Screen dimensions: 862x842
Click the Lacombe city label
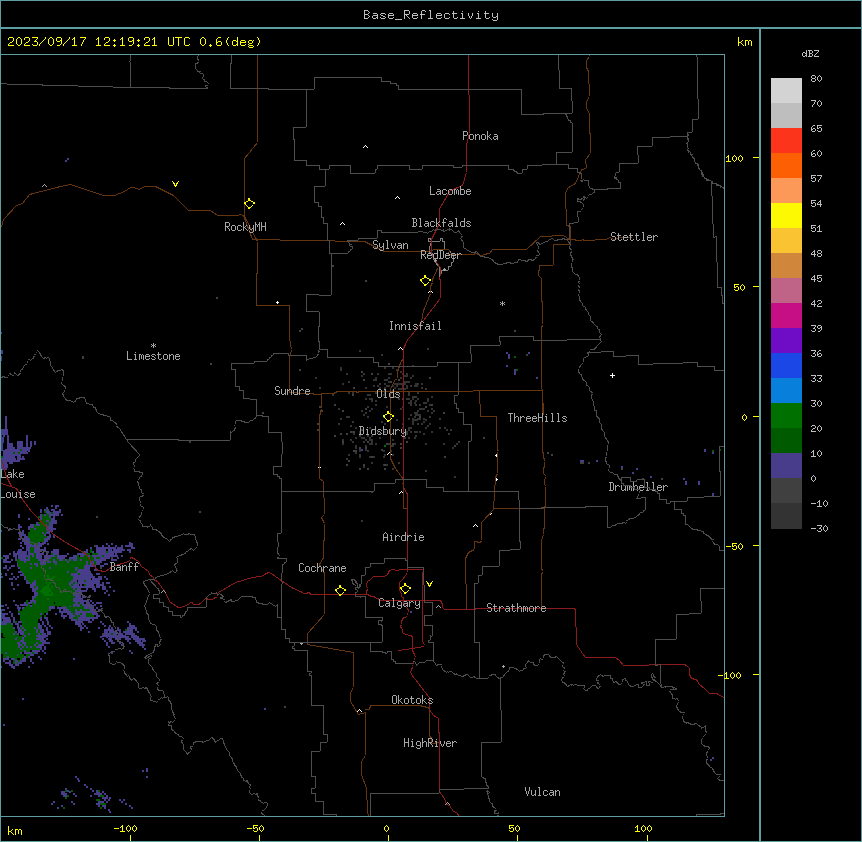coord(450,191)
